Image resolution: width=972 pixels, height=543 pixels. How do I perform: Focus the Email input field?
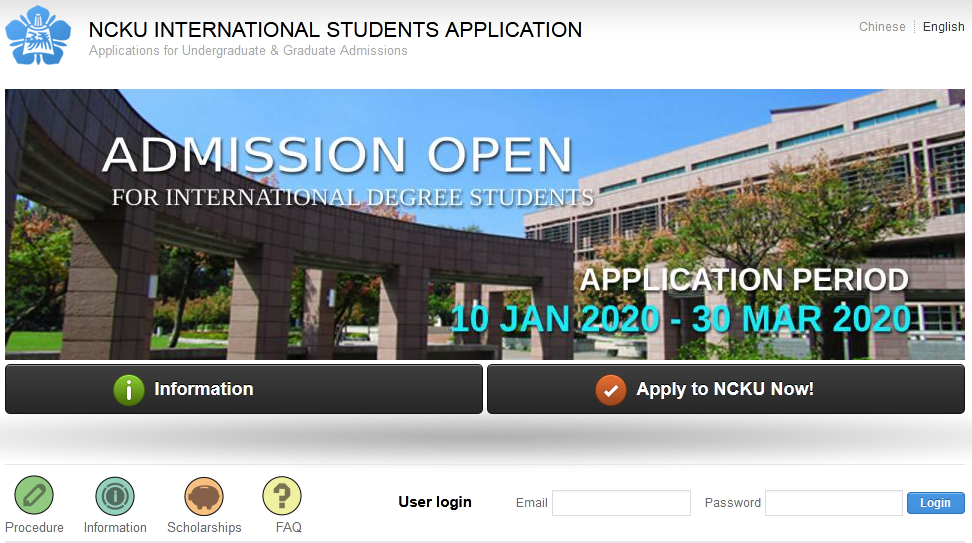(621, 503)
